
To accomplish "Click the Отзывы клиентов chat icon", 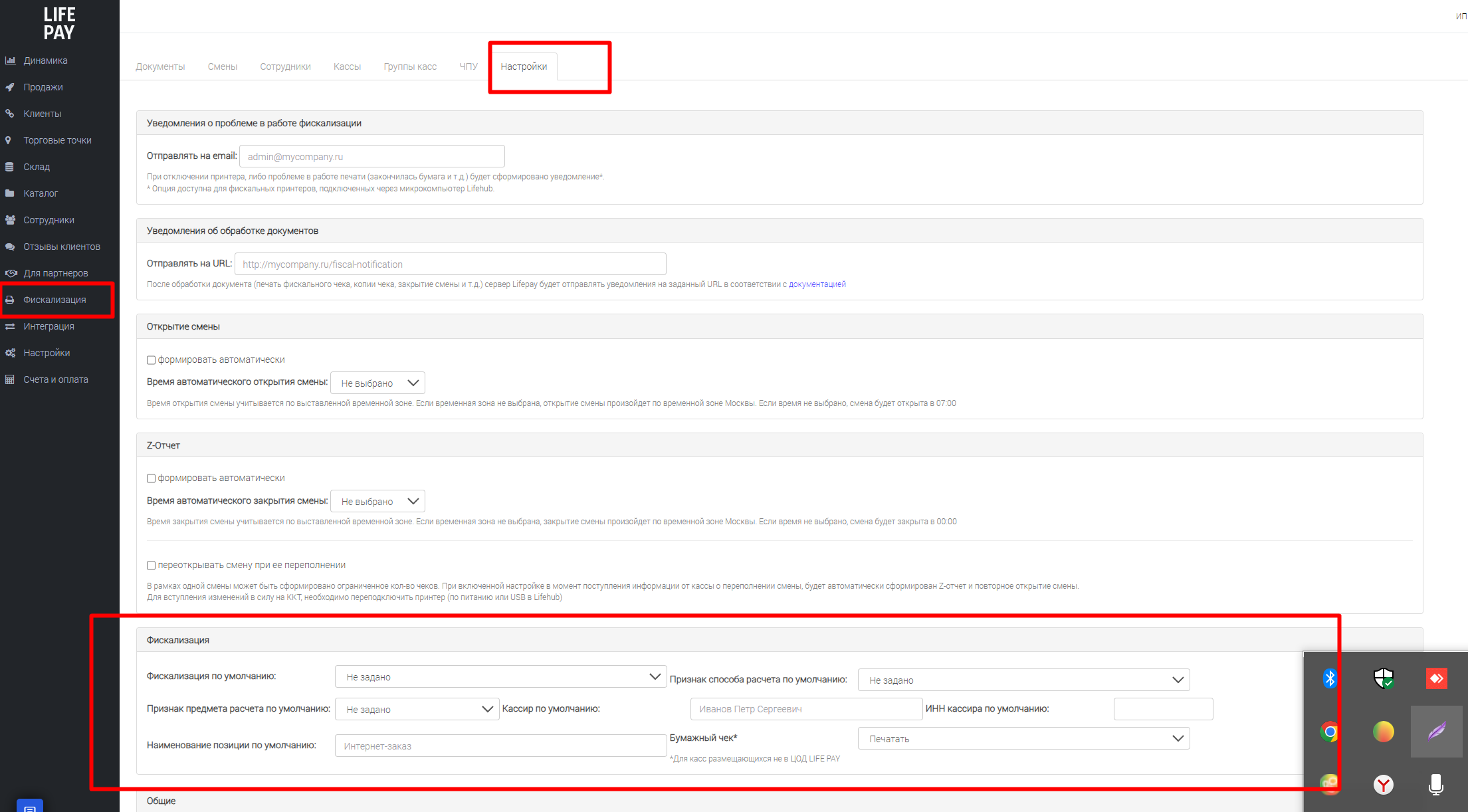I will click(x=10, y=247).
